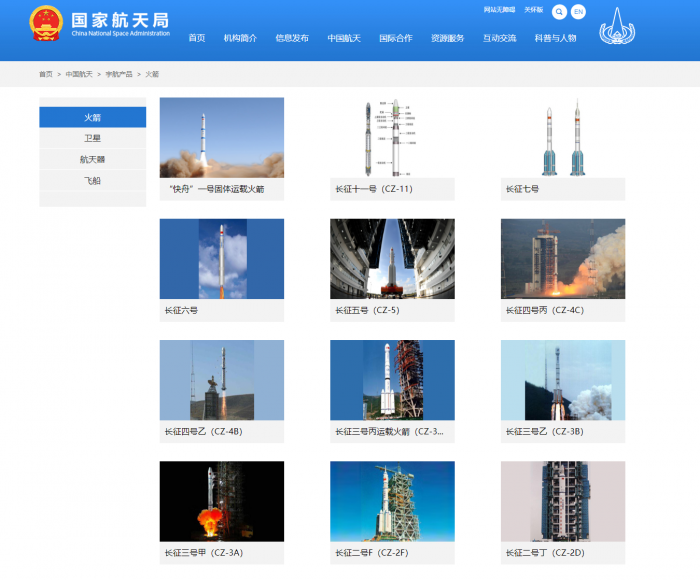
Task: Open the 互动交流 menu item
Action: (x=500, y=38)
